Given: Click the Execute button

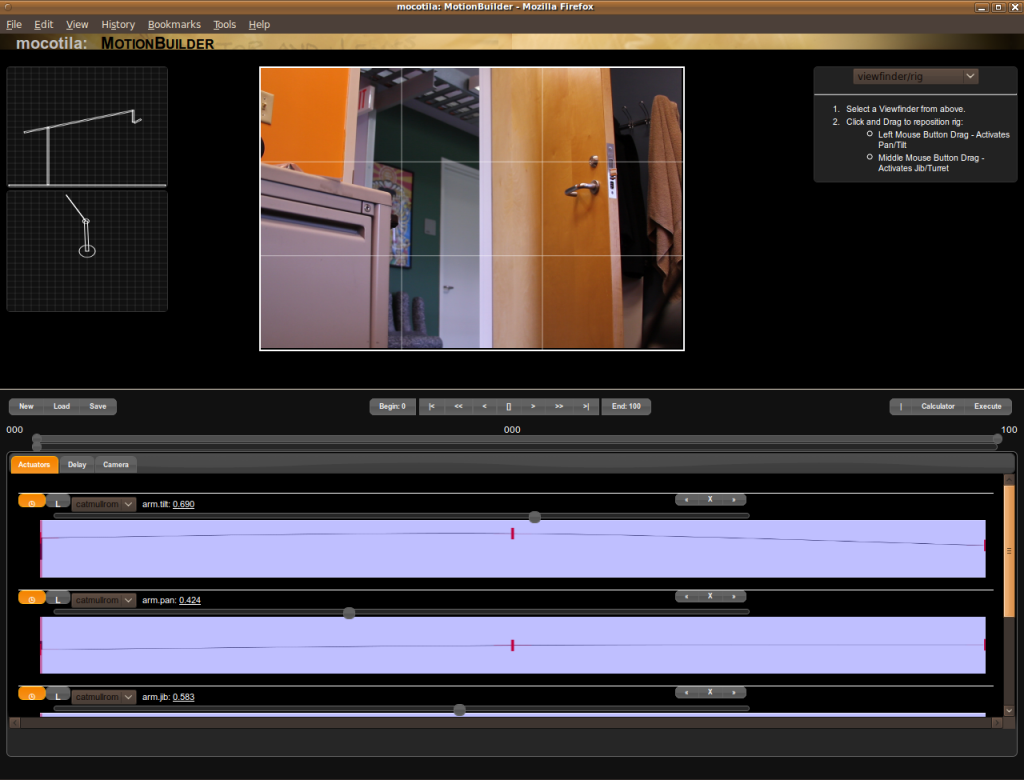Looking at the screenshot, I should (x=987, y=406).
